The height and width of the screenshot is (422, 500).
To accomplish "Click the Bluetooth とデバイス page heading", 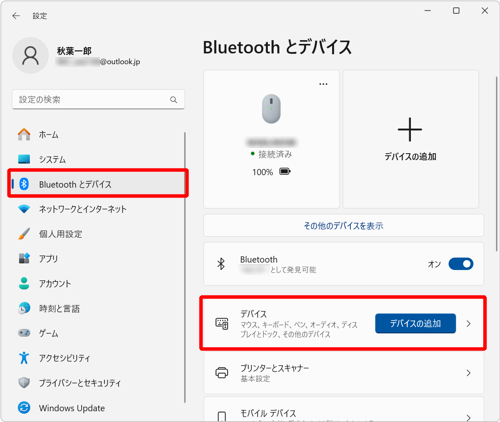I will point(277,47).
